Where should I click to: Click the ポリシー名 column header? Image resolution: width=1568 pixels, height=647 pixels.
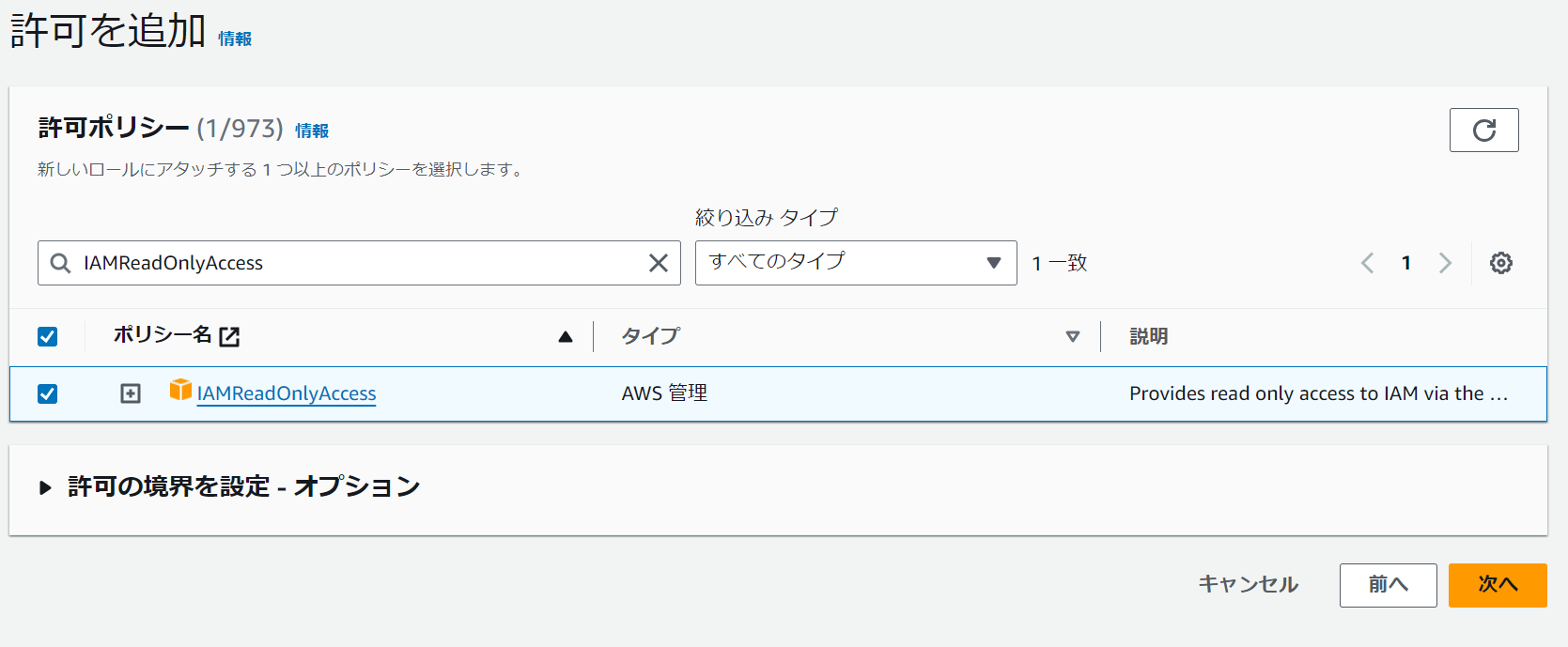pyautogui.click(x=163, y=335)
